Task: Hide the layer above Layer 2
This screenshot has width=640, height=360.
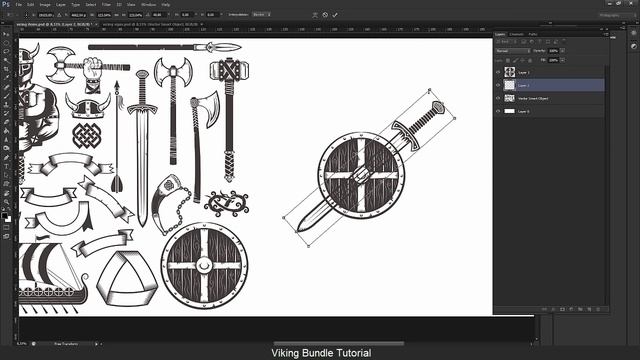Action: pos(498,72)
